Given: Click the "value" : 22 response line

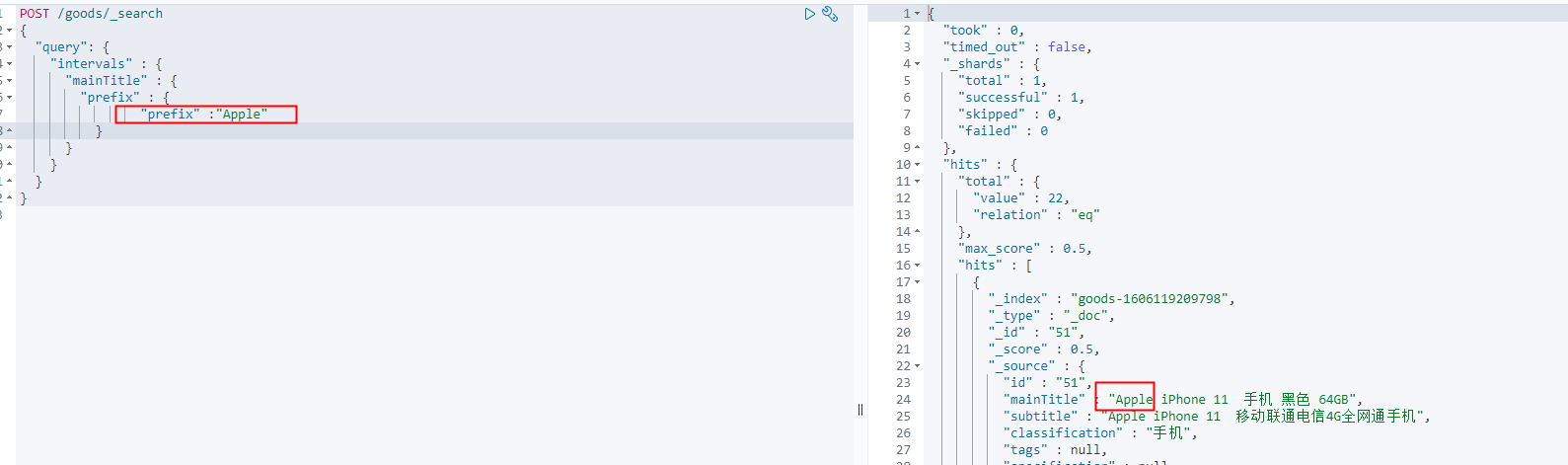Looking at the screenshot, I should tap(1021, 198).
